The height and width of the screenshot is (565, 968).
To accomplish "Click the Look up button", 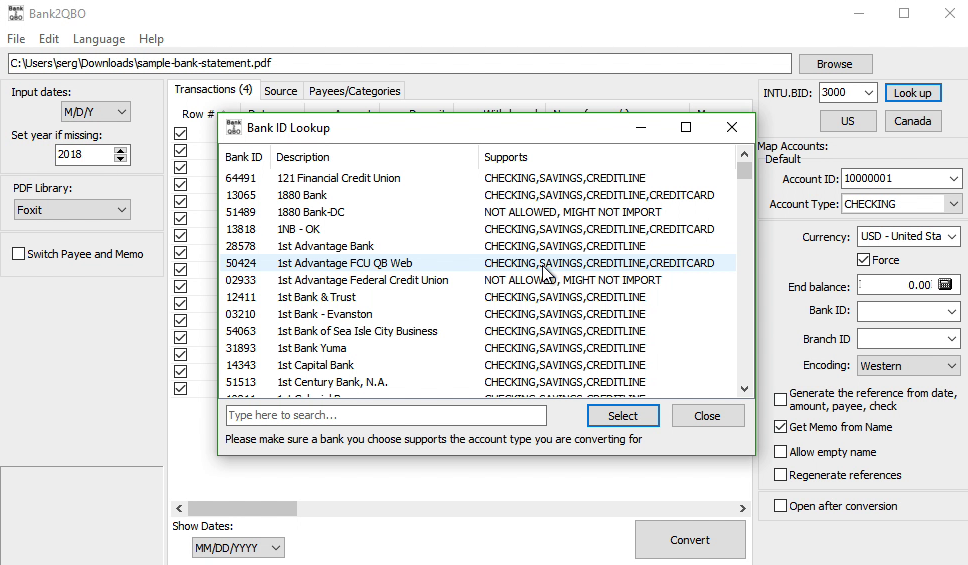I will coord(912,93).
